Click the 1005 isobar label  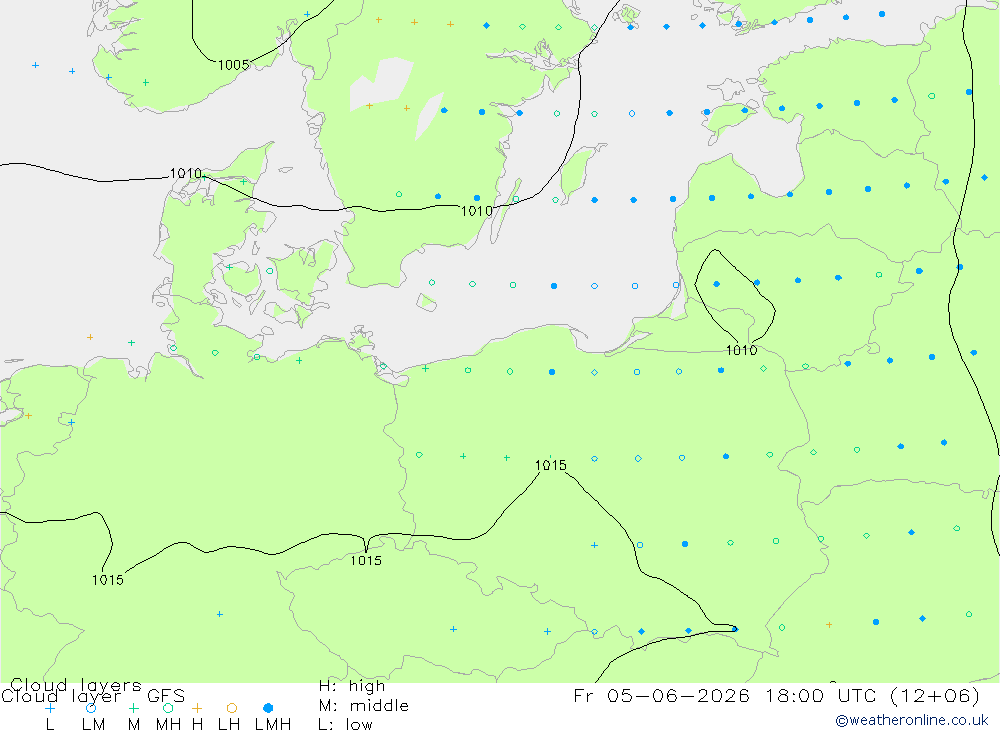[x=233, y=65]
